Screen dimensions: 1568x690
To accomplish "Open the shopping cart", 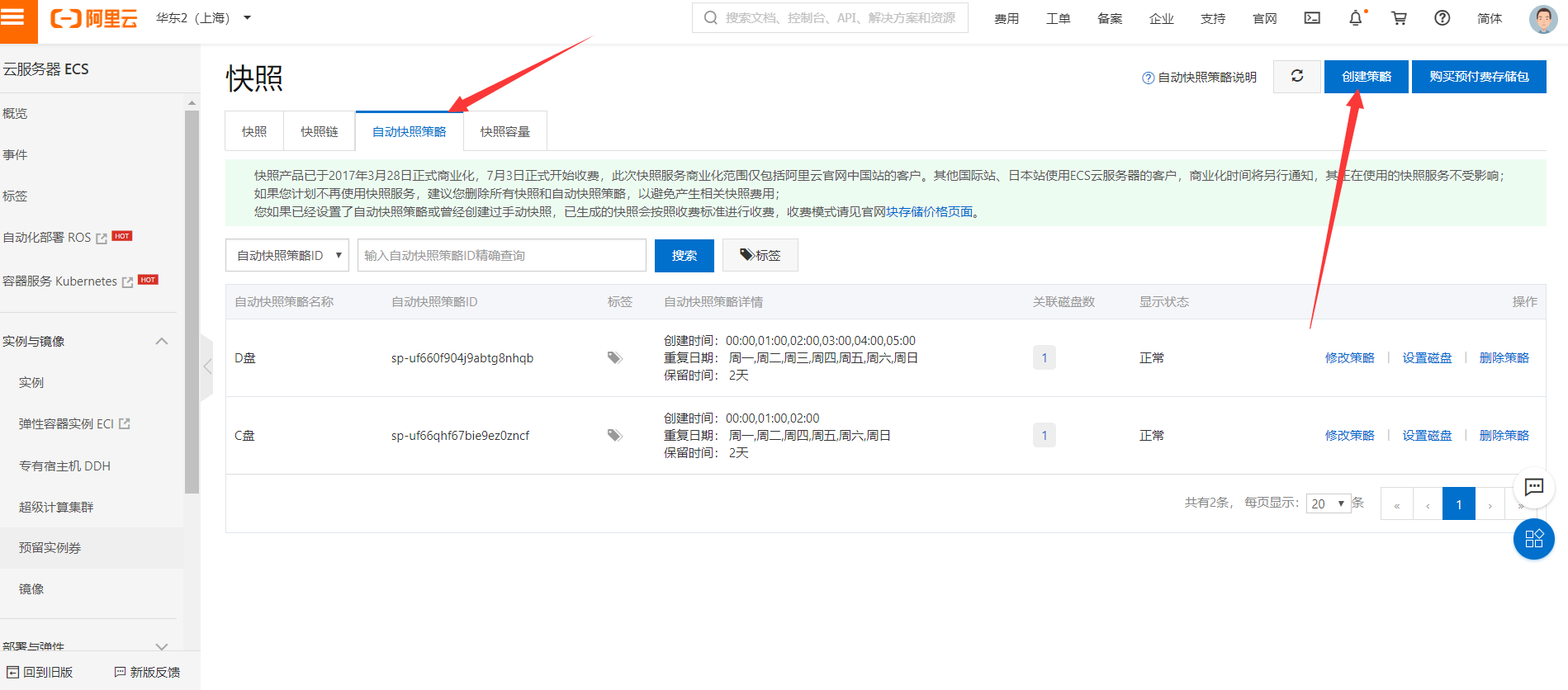I will point(1399,18).
